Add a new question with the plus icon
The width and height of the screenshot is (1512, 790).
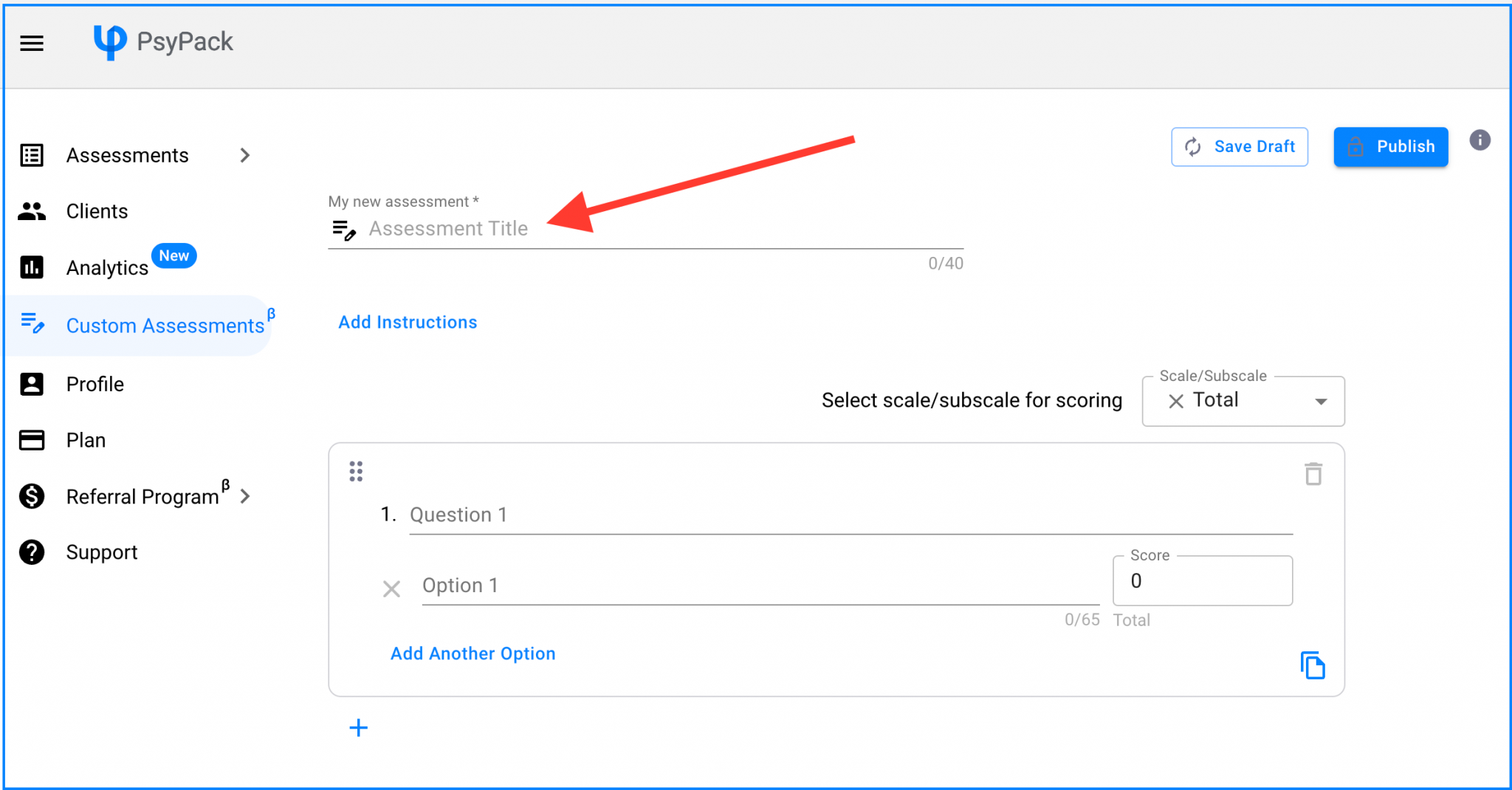pos(358,728)
